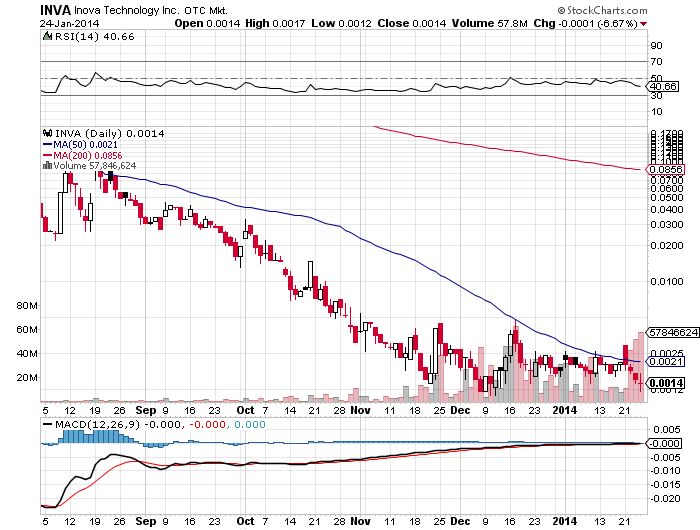
Task: Click the RSI(14) 40.66 label
Action: coord(94,37)
